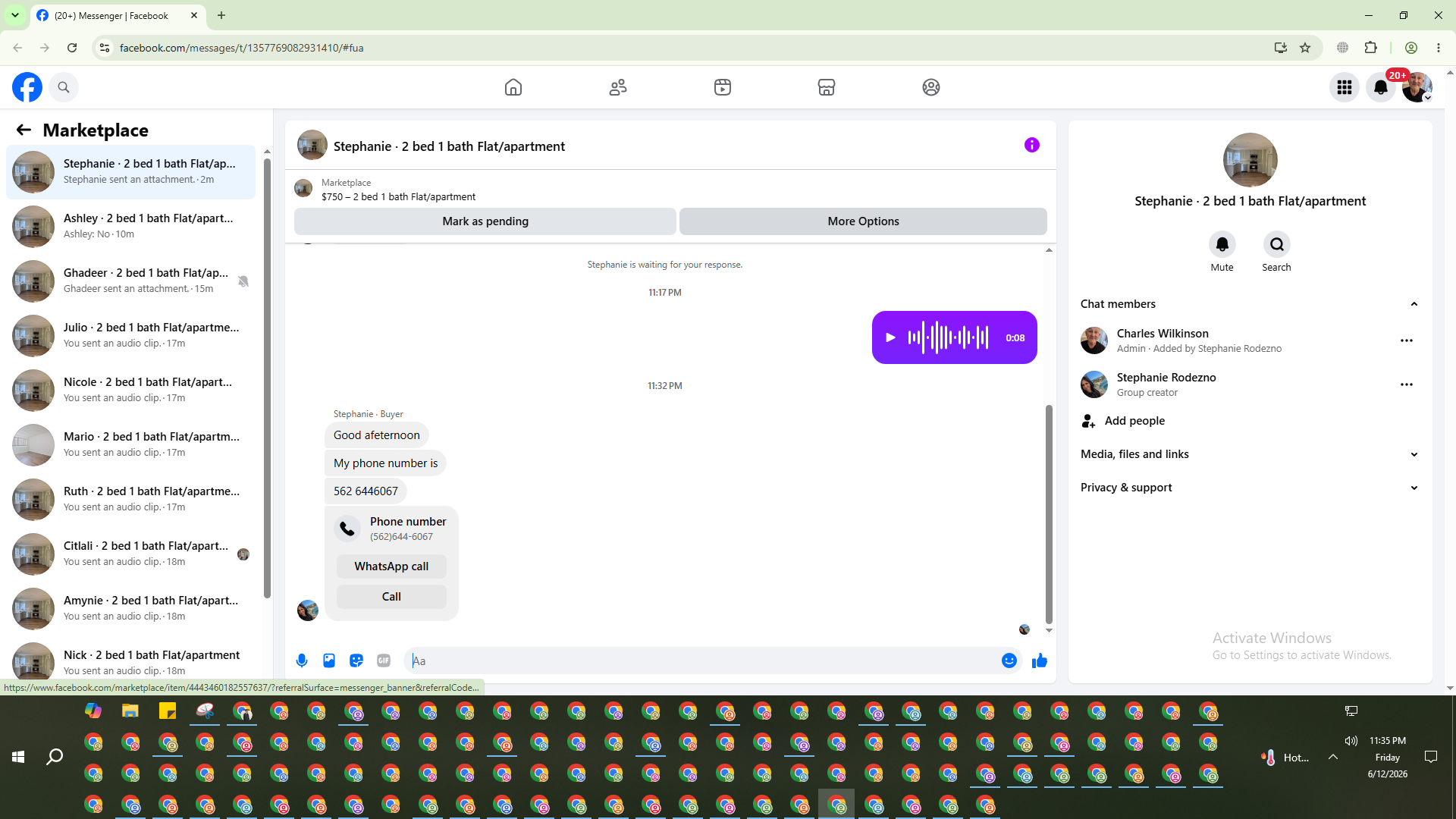Image resolution: width=1456 pixels, height=819 pixels.
Task: Open options for Charles Wilkinson member
Action: pos(1407,340)
